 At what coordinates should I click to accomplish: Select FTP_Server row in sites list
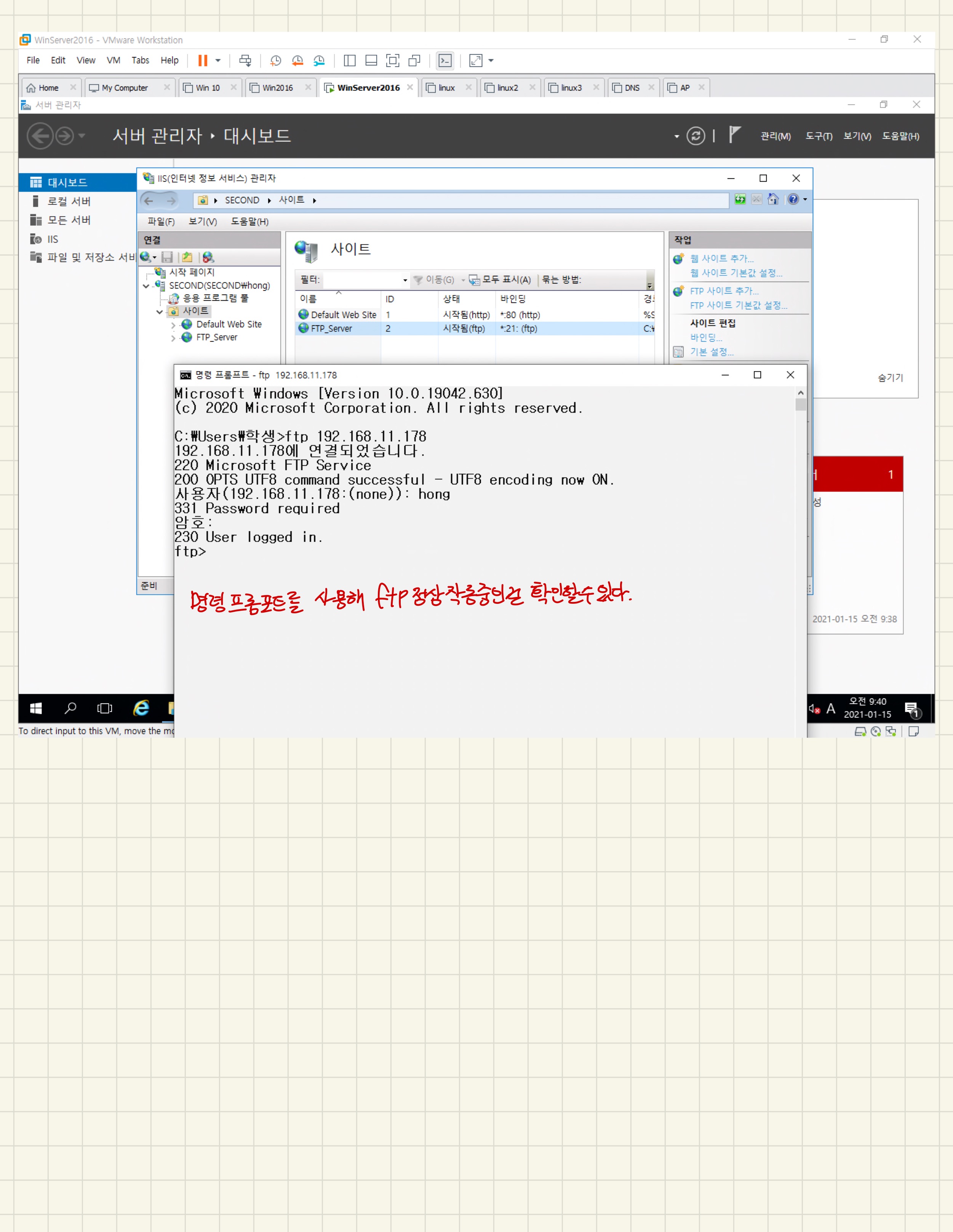(x=474, y=328)
